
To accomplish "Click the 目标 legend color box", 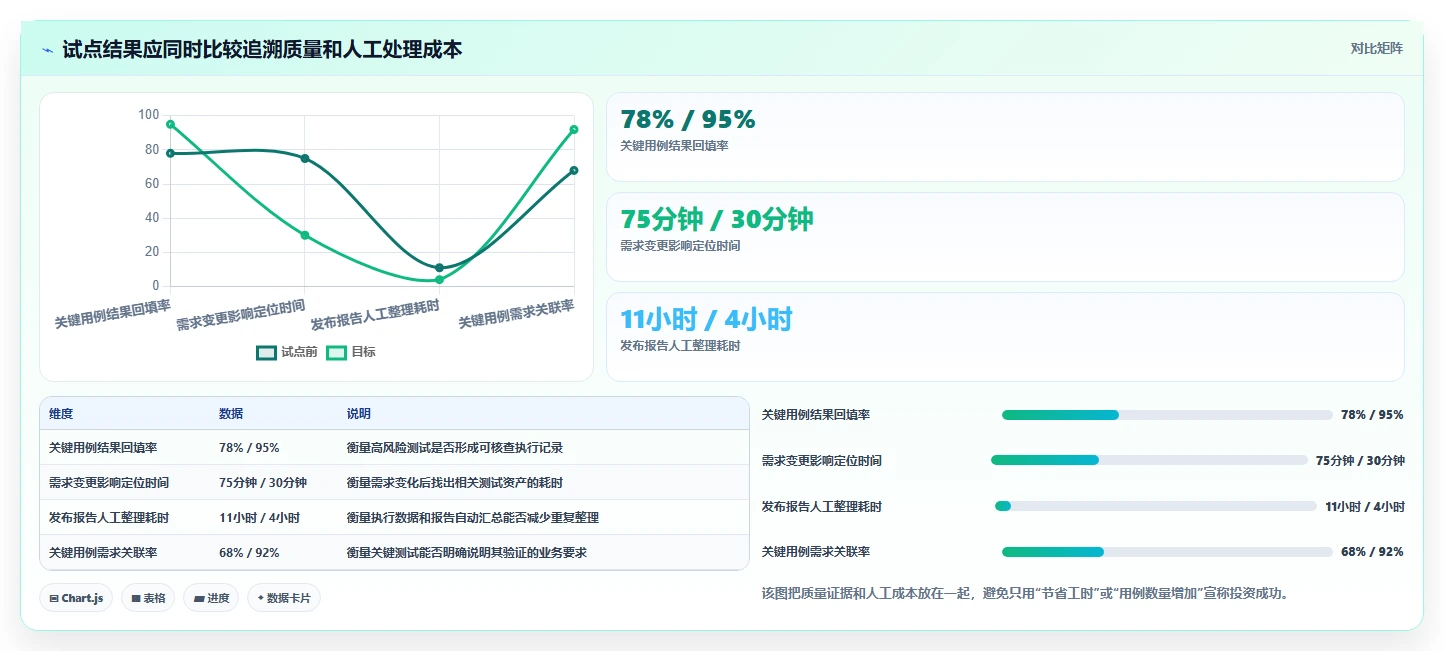I will (x=336, y=352).
